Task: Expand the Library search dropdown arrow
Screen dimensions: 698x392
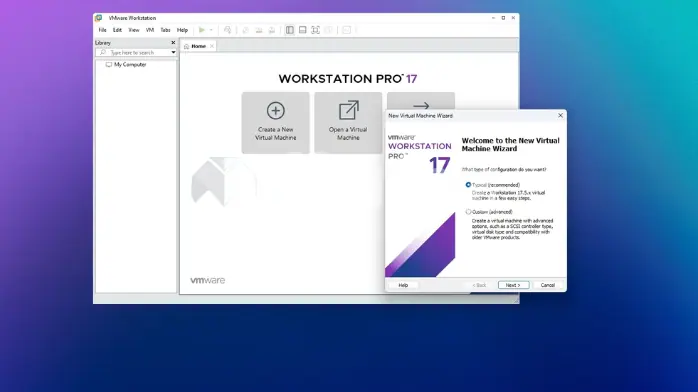Action: (x=173, y=53)
